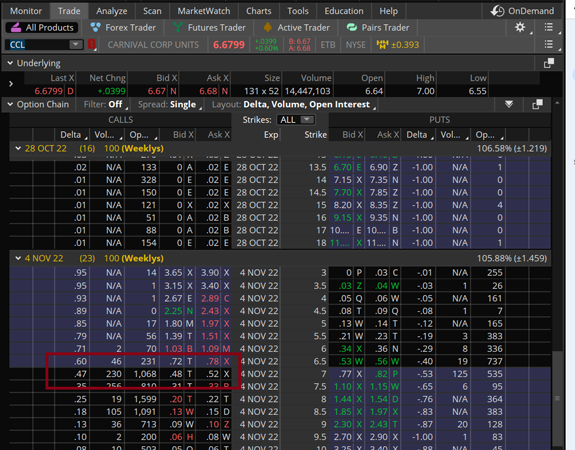Change the Layout dropdown
The image size is (575, 450).
(x=294, y=105)
